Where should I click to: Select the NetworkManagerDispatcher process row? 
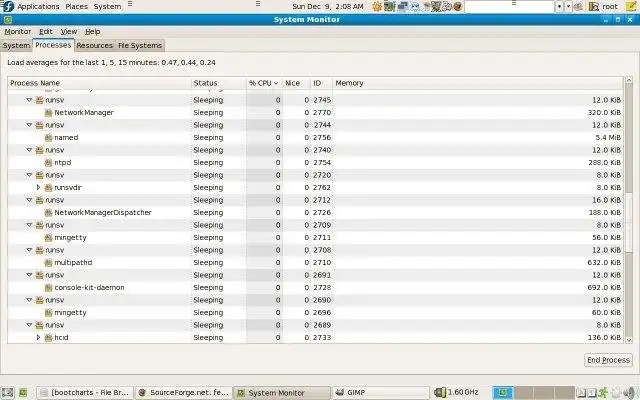[x=315, y=213]
